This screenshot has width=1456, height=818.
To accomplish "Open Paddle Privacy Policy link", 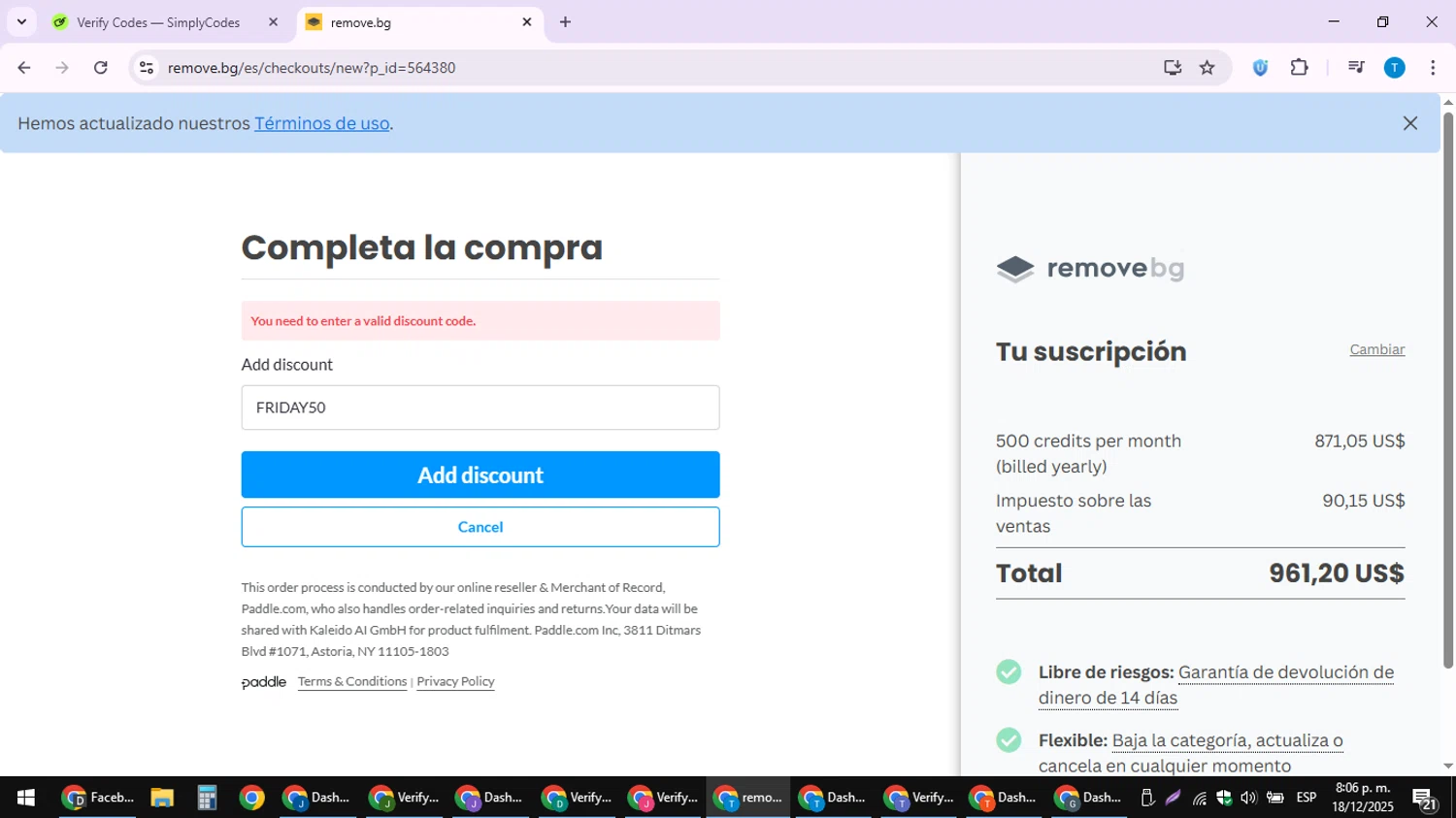I will coord(455,681).
